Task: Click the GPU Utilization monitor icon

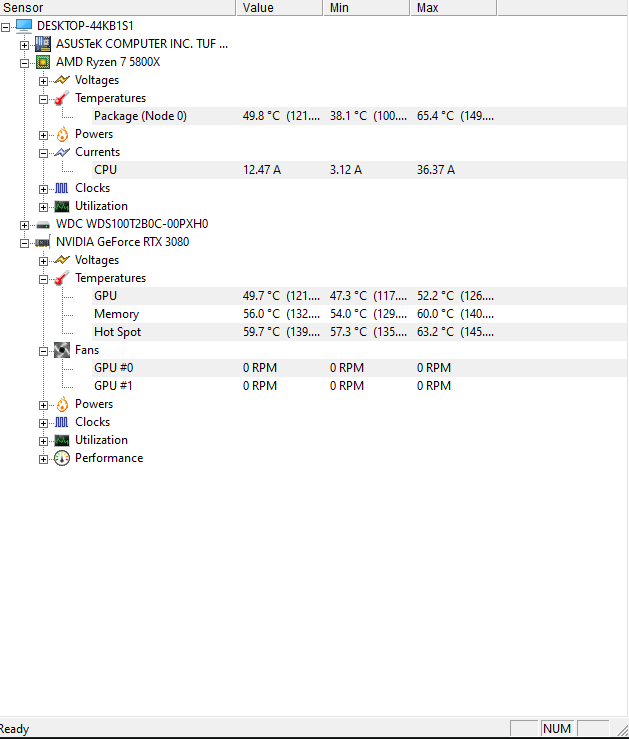Action: coord(62,440)
